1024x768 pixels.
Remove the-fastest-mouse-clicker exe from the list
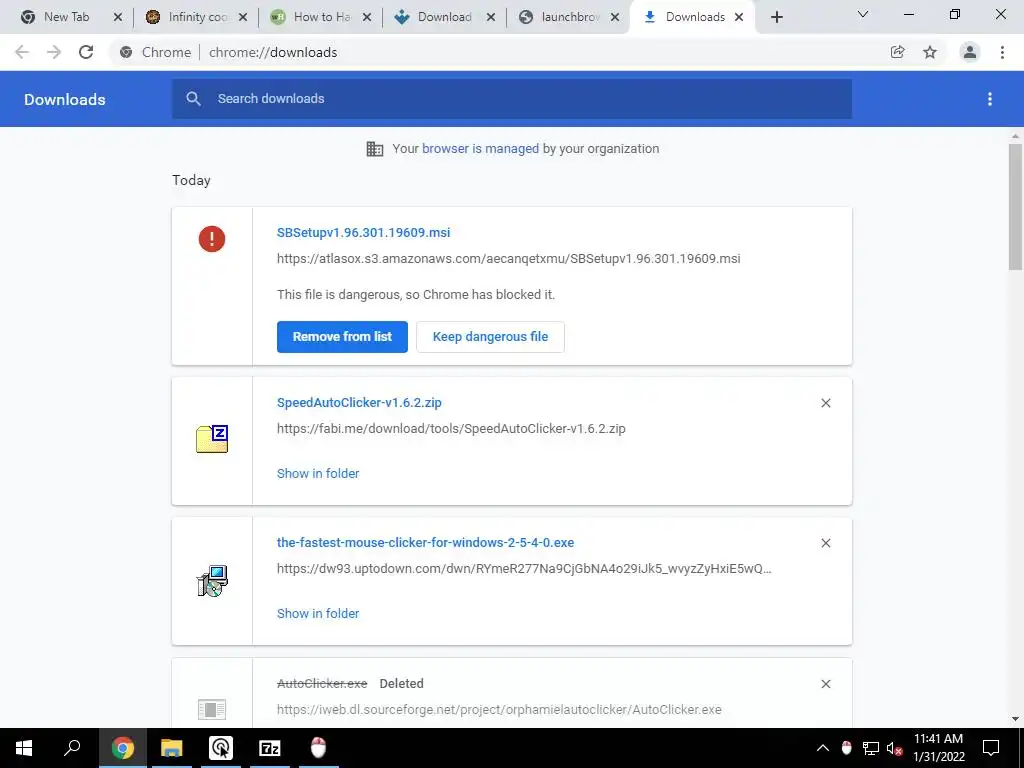[825, 543]
